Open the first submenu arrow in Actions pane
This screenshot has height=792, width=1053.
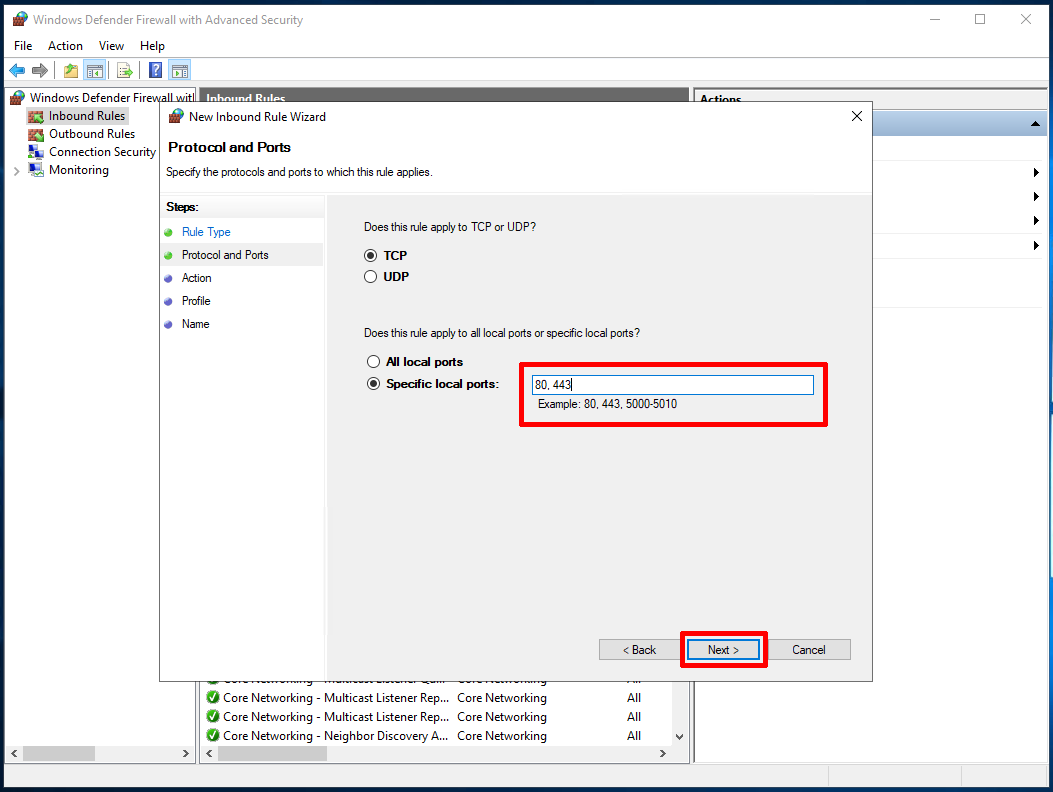(1036, 173)
